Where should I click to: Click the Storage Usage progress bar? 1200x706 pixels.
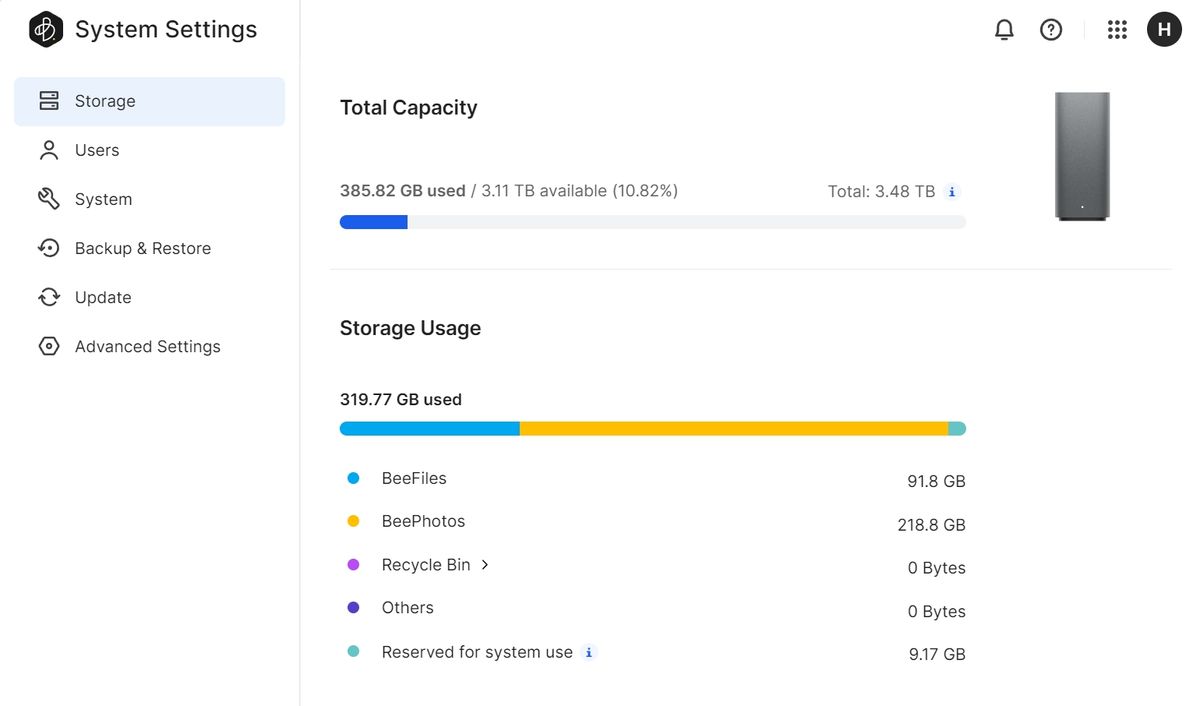click(652, 428)
